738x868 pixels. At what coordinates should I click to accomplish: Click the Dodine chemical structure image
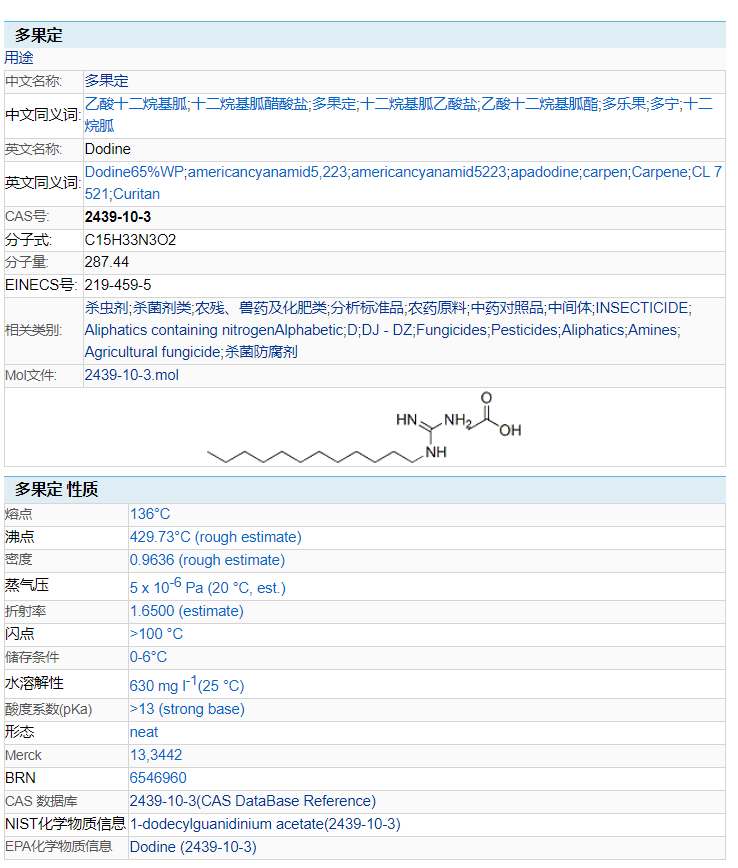364,427
